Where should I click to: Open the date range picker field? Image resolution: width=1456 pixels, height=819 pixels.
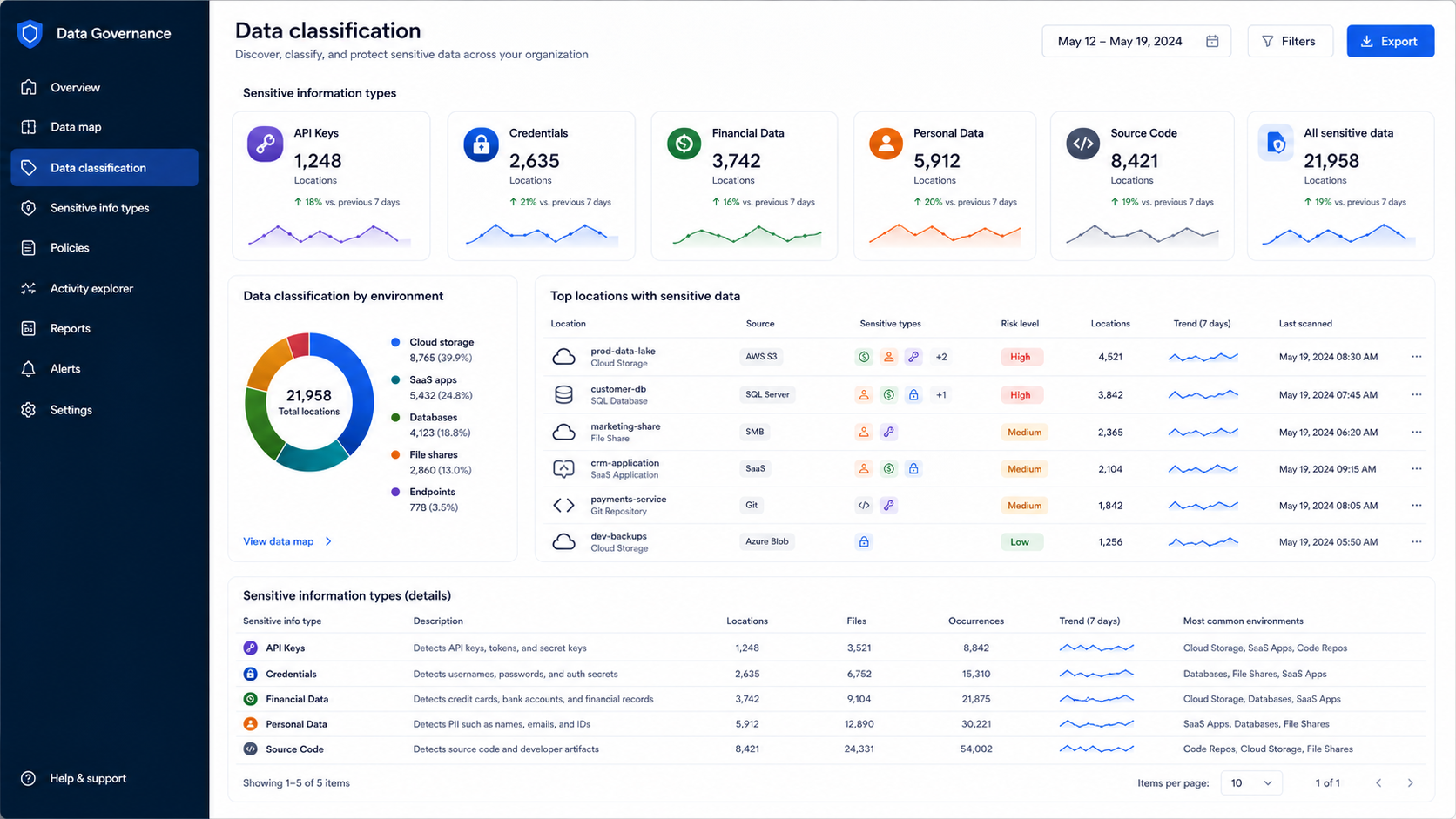(x=1136, y=41)
